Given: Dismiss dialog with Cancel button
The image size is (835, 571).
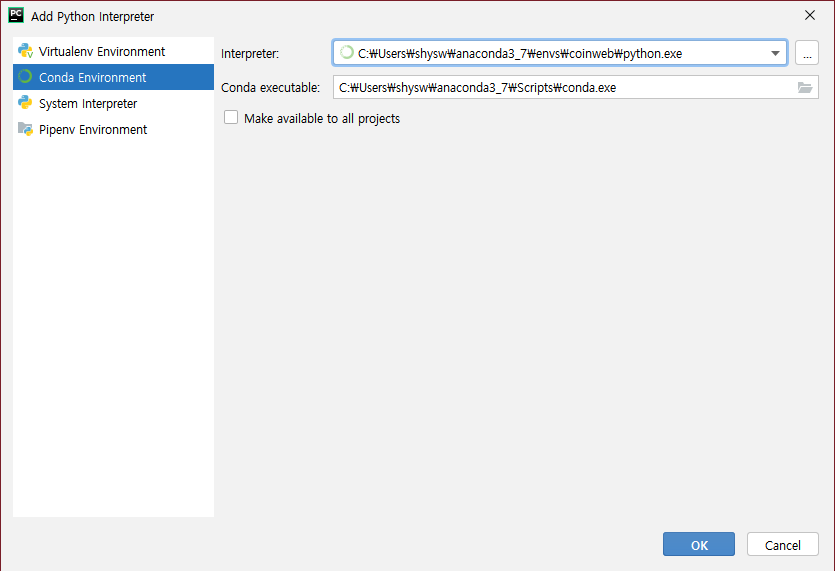Looking at the screenshot, I should click(x=782, y=544).
